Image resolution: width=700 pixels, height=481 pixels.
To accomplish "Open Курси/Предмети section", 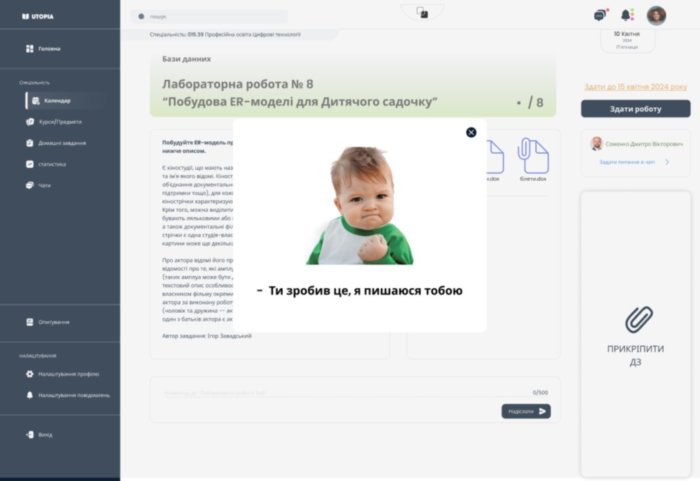I will click(x=58, y=122).
